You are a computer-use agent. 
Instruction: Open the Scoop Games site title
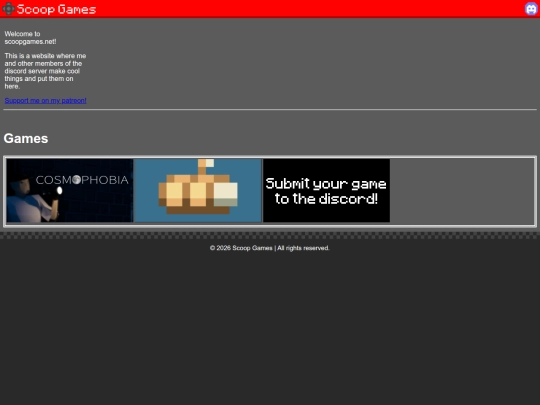pos(56,9)
